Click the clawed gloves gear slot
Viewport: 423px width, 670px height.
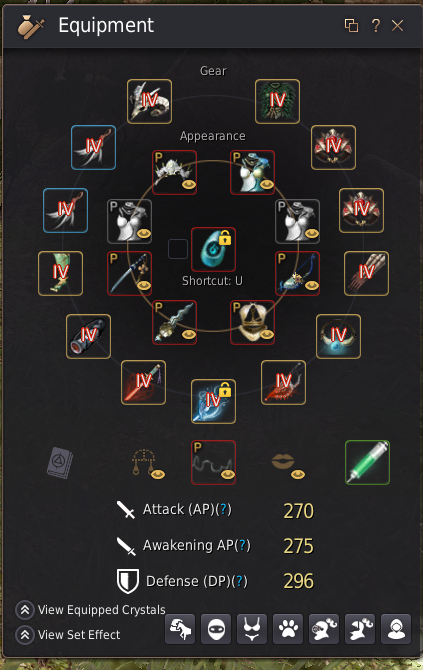click(x=366, y=273)
